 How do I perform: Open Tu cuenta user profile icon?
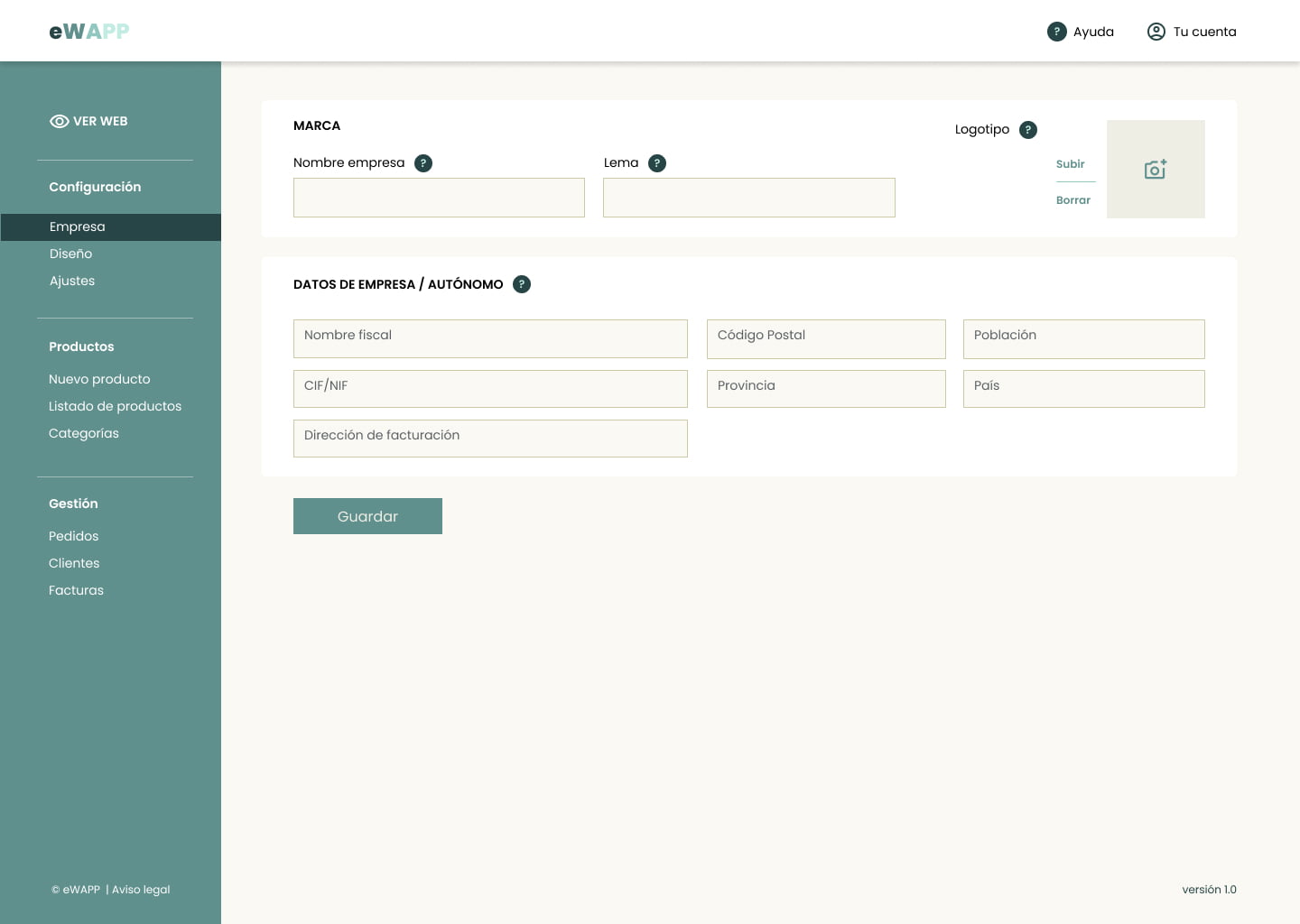coord(1156,32)
